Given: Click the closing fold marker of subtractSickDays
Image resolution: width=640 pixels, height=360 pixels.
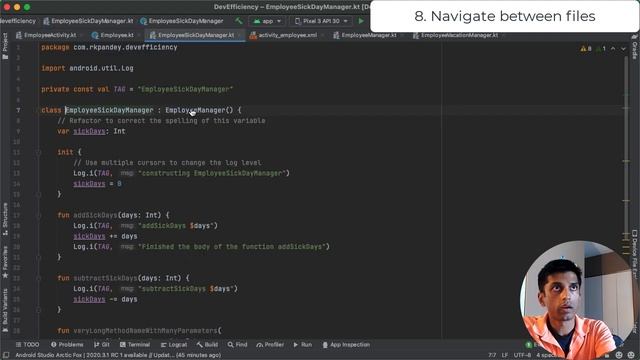Looking at the screenshot, I should coord(38,310).
